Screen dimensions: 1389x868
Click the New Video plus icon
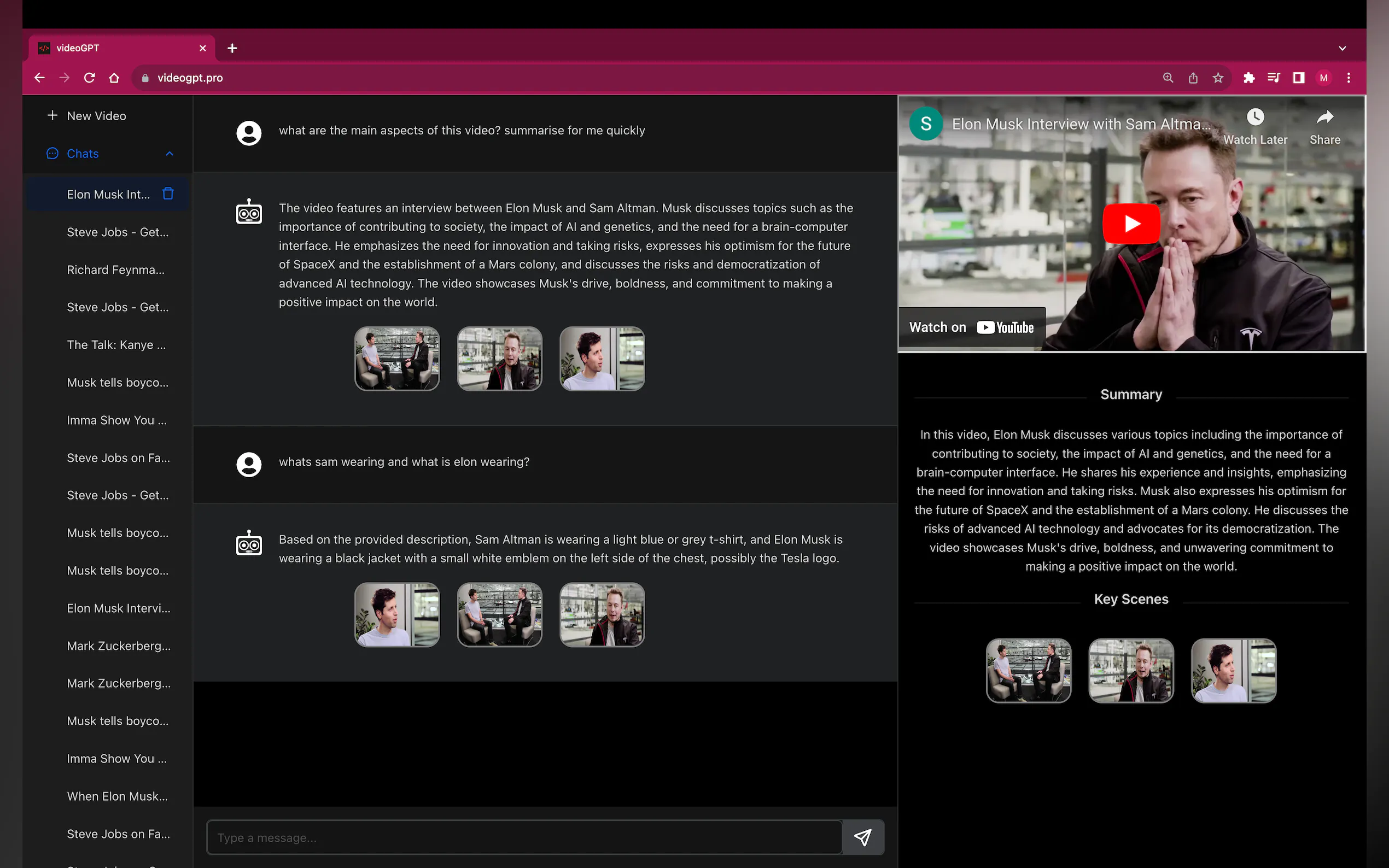(x=52, y=115)
